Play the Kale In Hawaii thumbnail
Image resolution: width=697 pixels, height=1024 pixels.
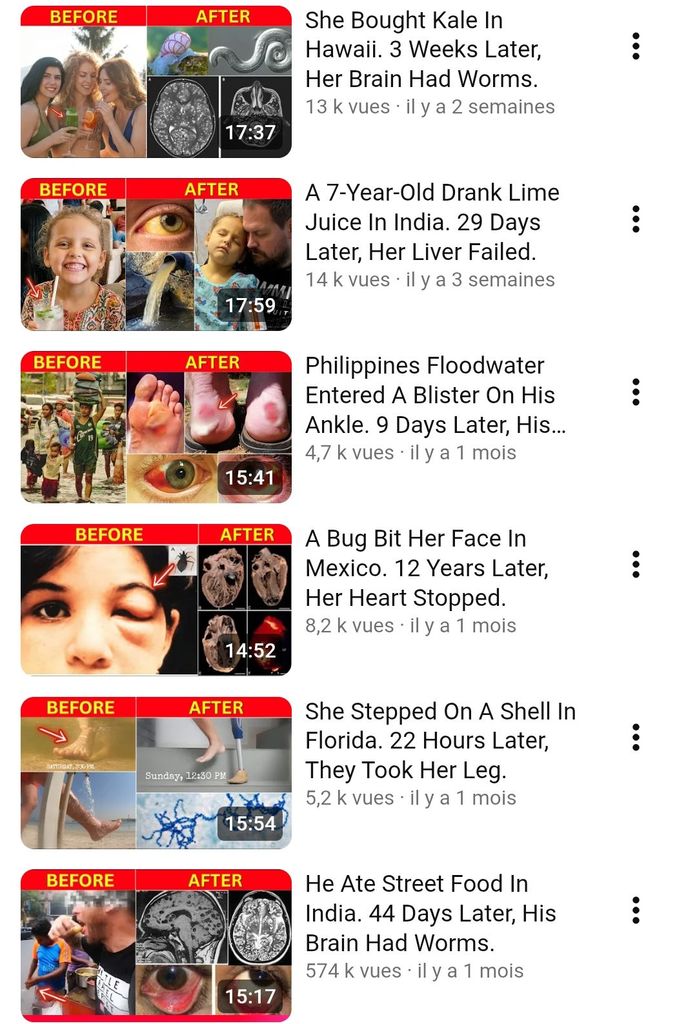[x=156, y=82]
